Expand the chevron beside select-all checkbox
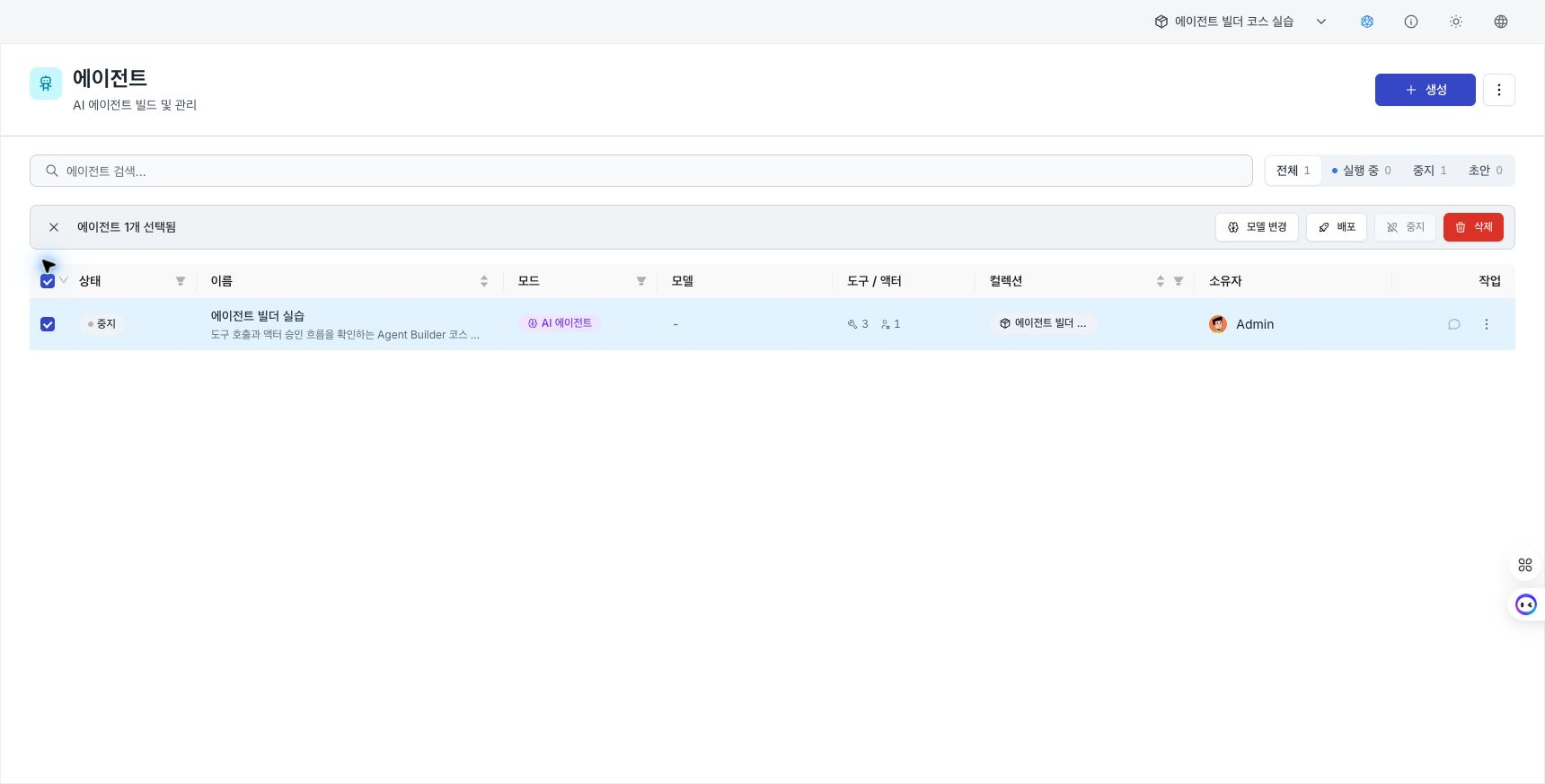Screen dimensions: 1545x784 coord(64,281)
